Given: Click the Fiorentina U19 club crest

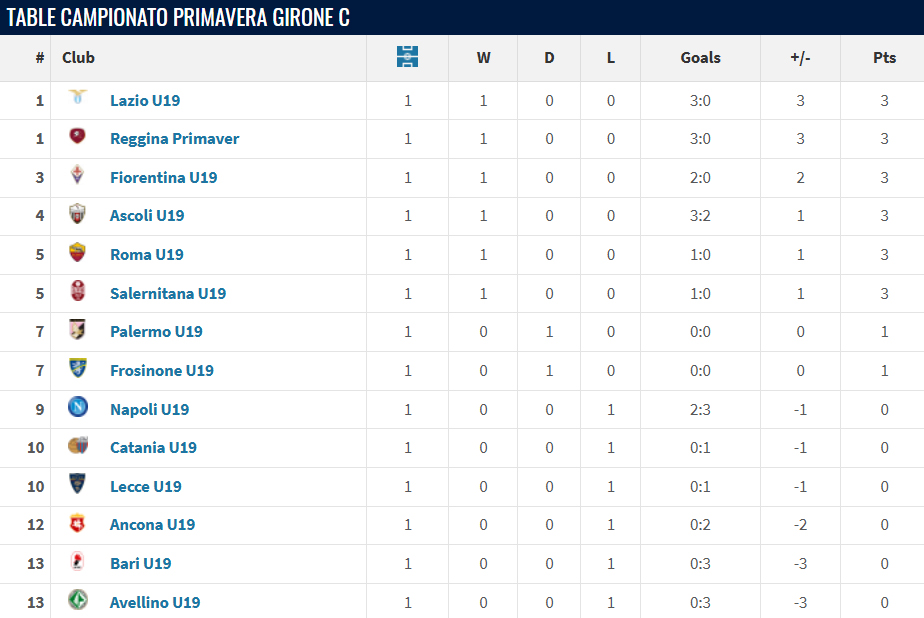Looking at the screenshot, I should (77, 176).
